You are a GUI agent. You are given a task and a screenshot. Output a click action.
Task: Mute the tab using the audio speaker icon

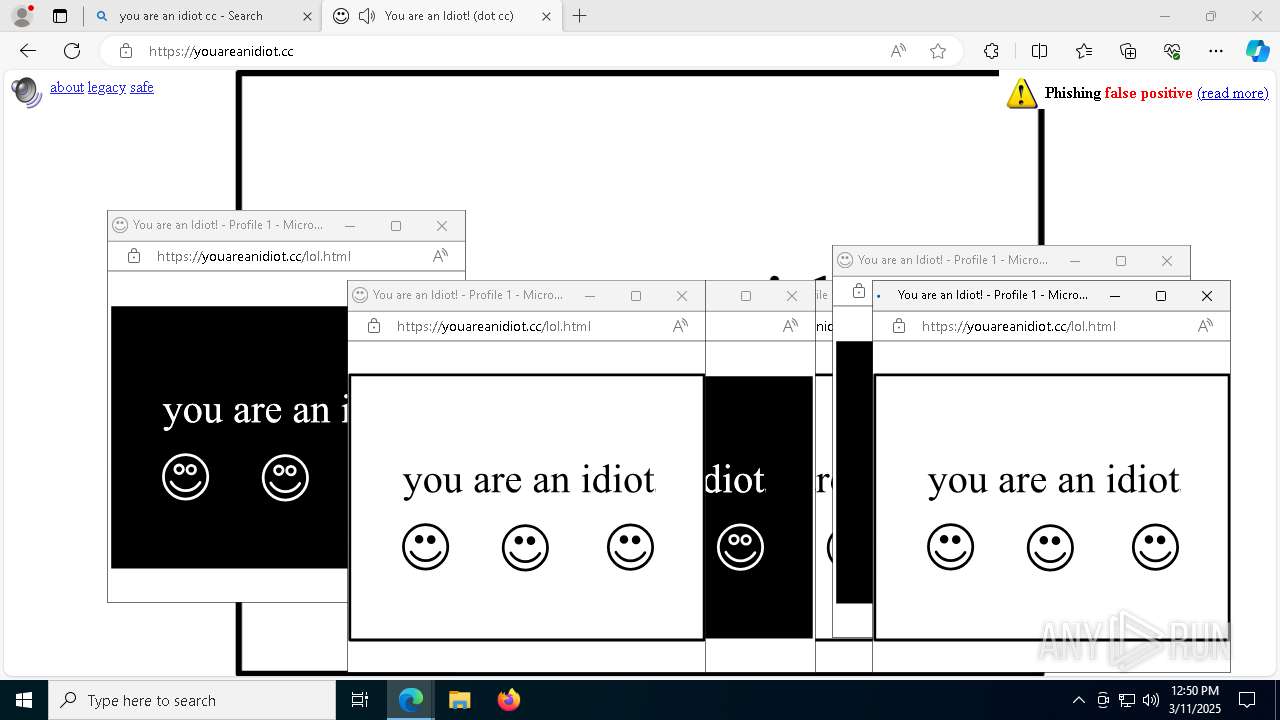(x=367, y=16)
